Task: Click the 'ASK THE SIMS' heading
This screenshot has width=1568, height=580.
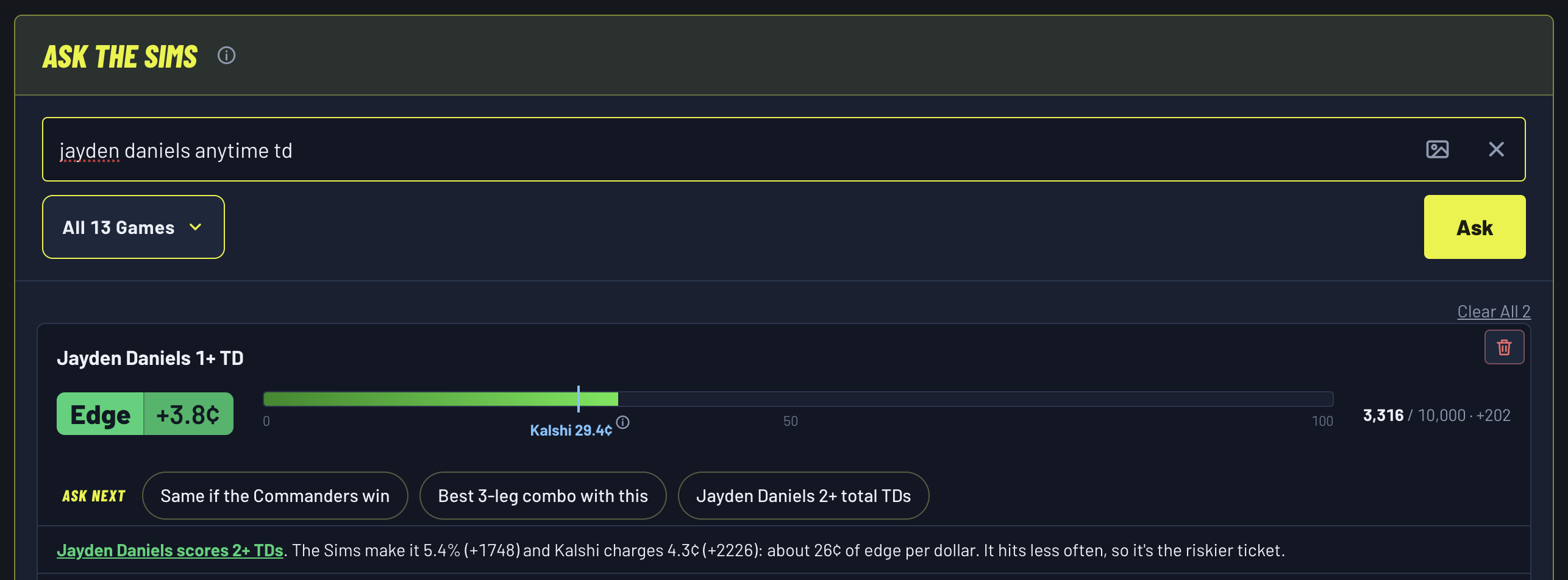Action: click(x=120, y=57)
